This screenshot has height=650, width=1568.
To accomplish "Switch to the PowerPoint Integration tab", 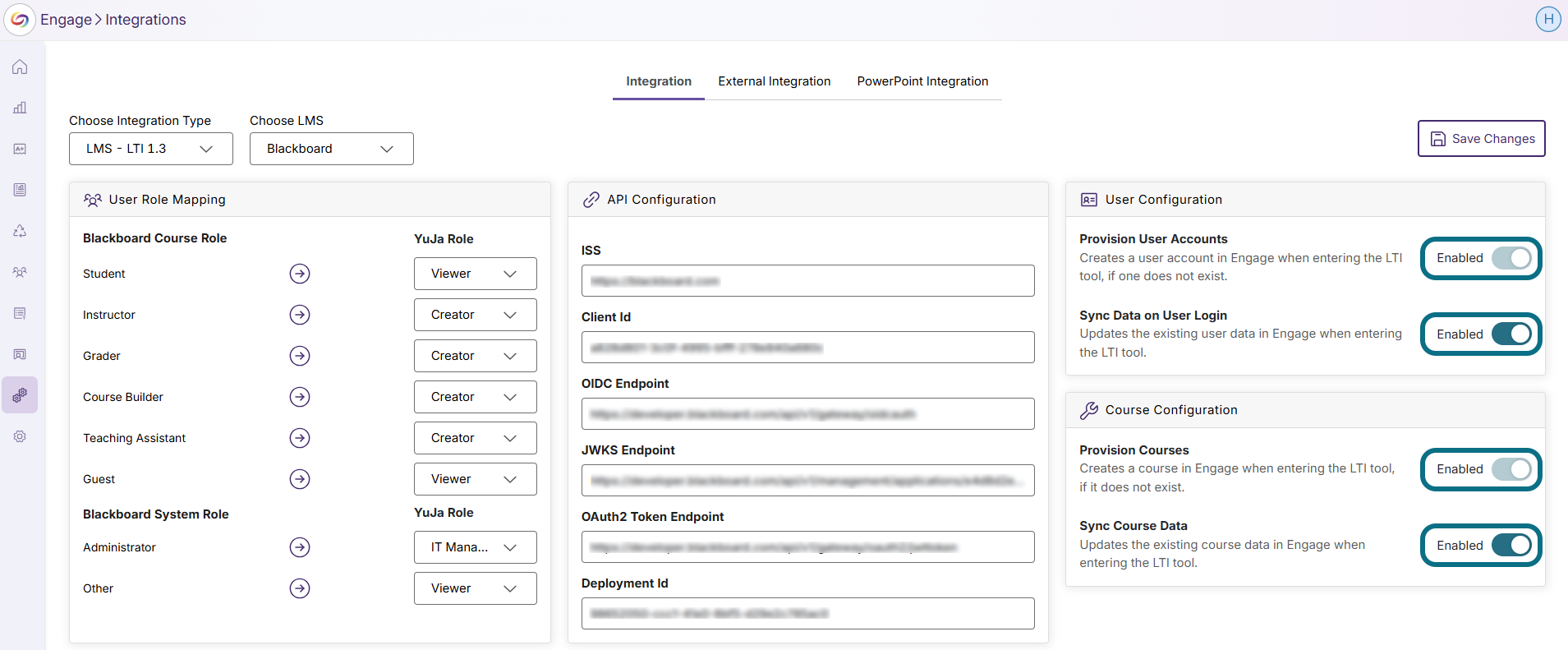I will pyautogui.click(x=923, y=81).
